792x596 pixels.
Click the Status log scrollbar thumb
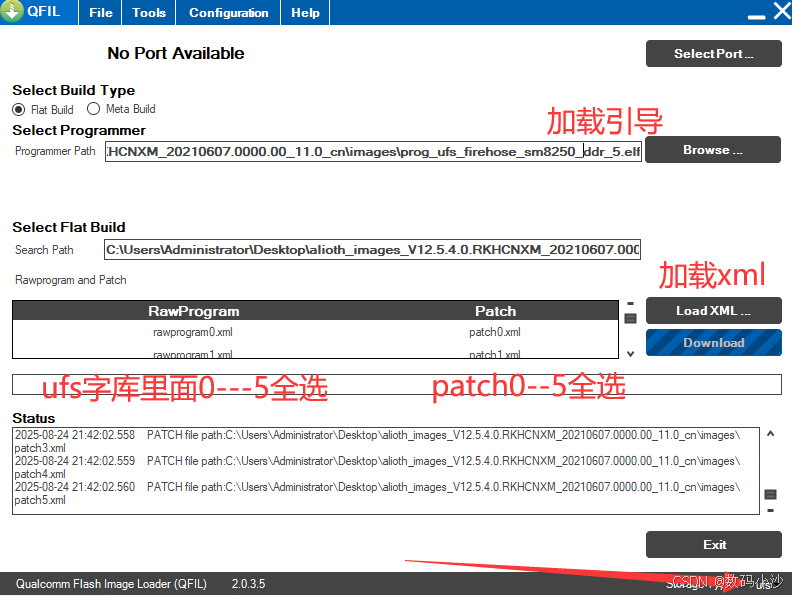(770, 494)
